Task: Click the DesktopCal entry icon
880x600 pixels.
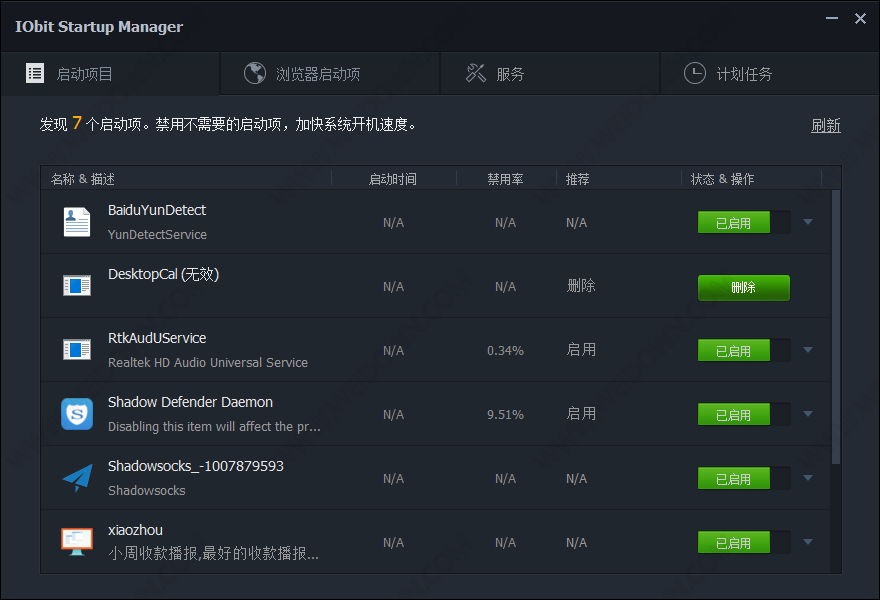Action: pyautogui.click(x=77, y=286)
